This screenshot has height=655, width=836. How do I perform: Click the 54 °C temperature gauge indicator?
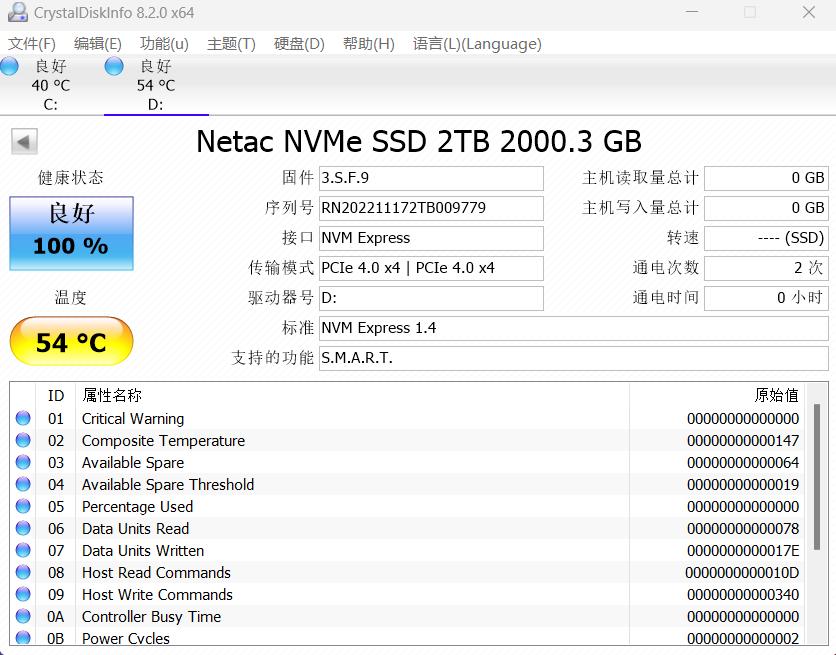[x=70, y=341]
